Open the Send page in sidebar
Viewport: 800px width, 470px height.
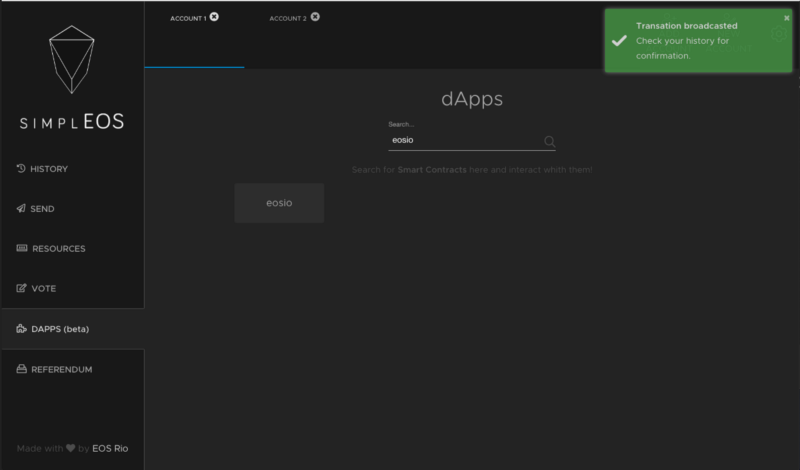[36, 209]
